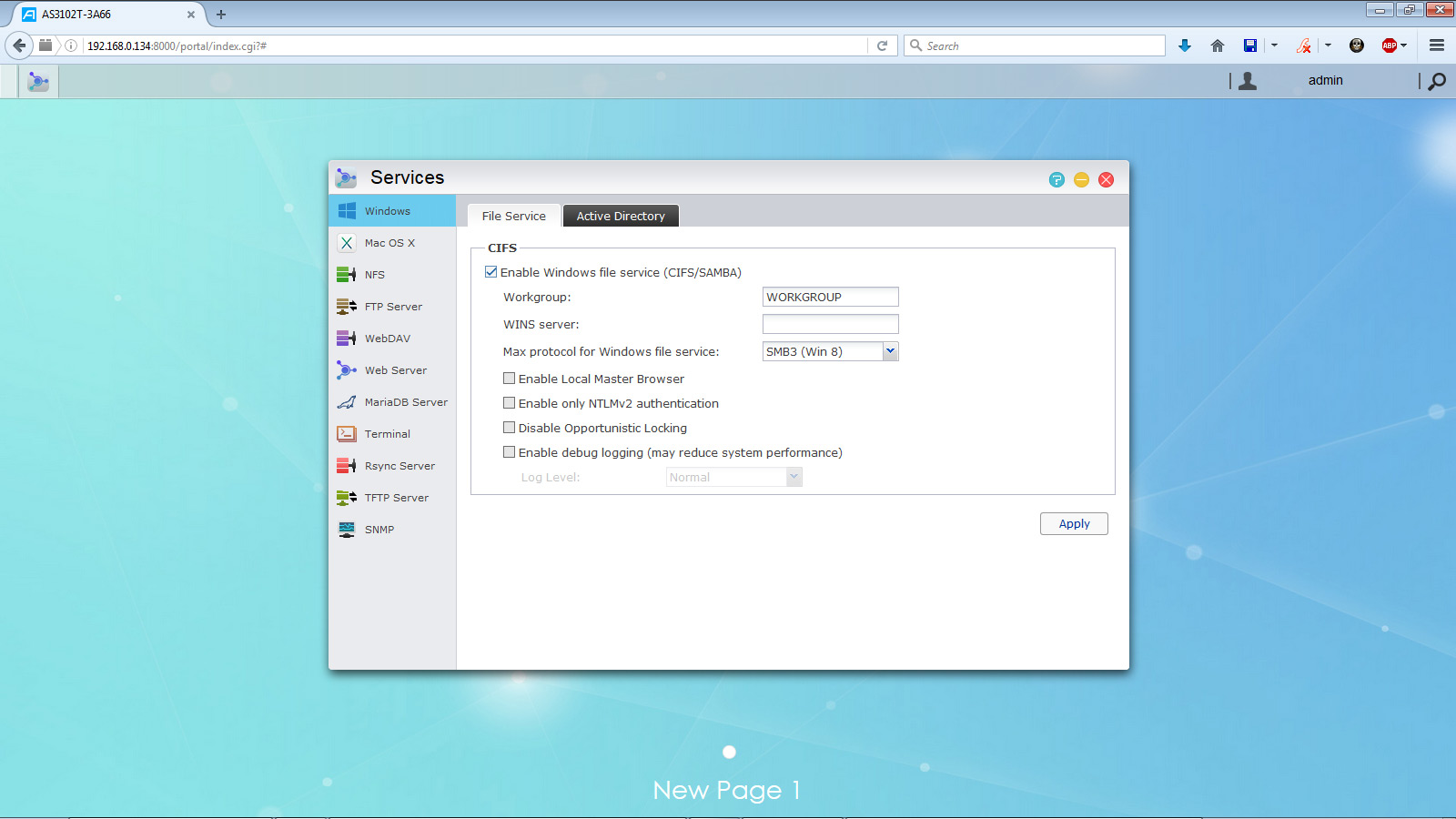The height and width of the screenshot is (819, 1456).
Task: Open browser downloads arrow icon
Action: pyautogui.click(x=1185, y=45)
